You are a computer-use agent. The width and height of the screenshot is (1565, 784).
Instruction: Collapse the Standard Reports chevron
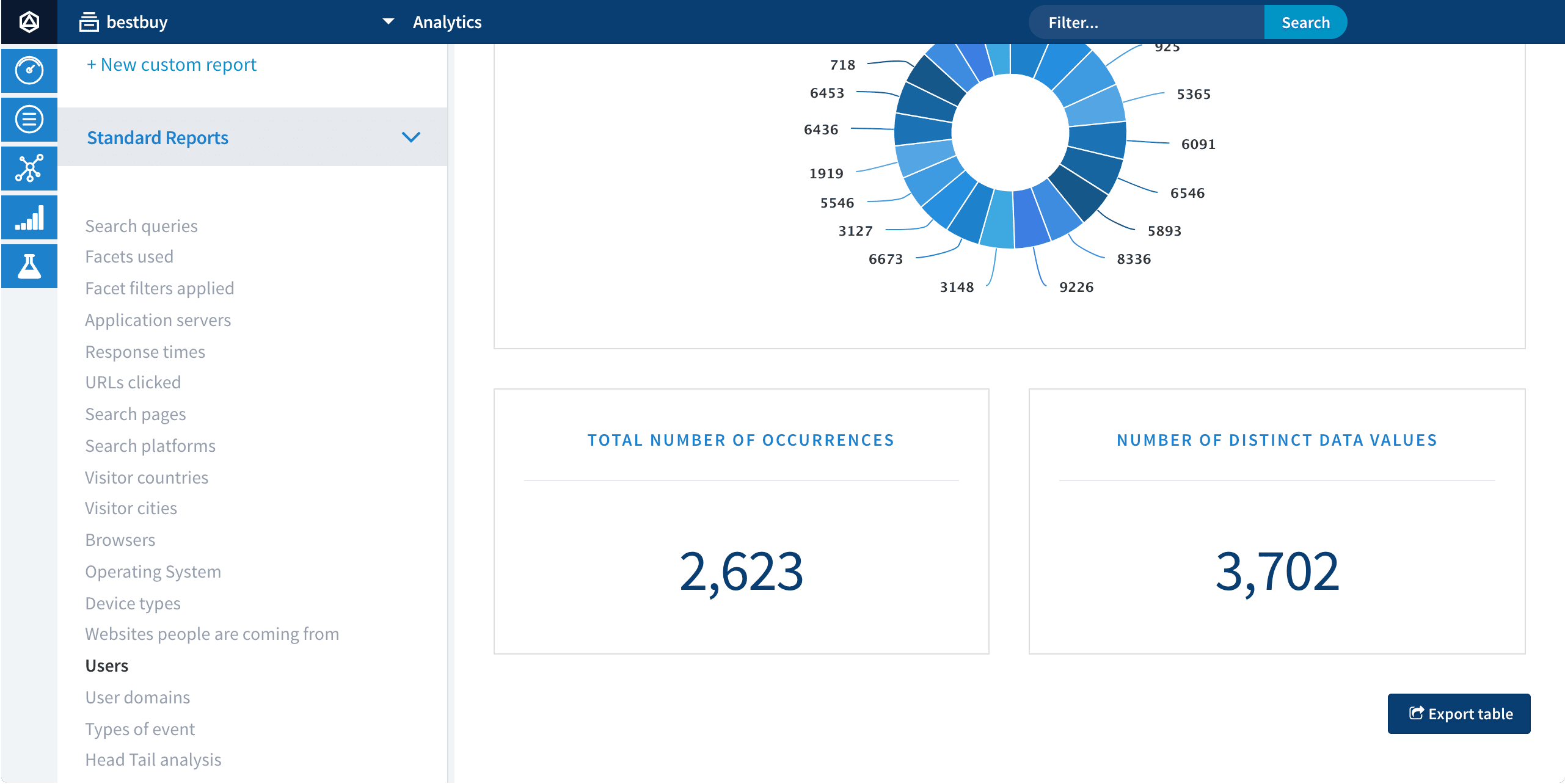(x=411, y=137)
